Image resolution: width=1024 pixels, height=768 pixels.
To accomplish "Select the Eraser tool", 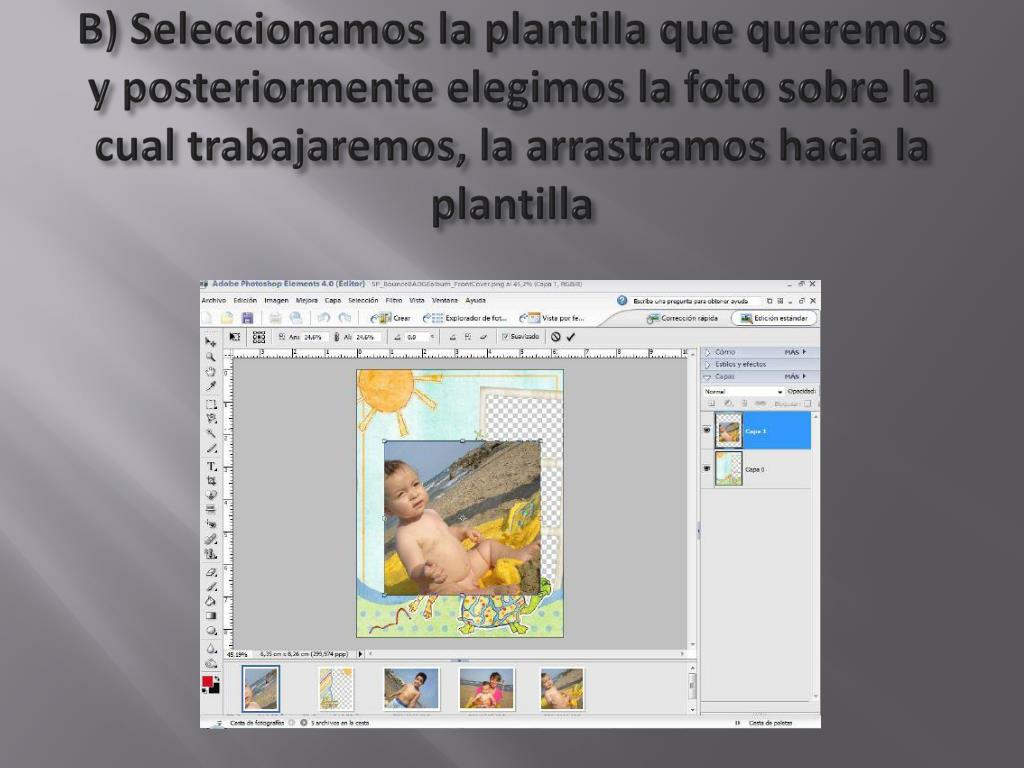I will coord(210,572).
